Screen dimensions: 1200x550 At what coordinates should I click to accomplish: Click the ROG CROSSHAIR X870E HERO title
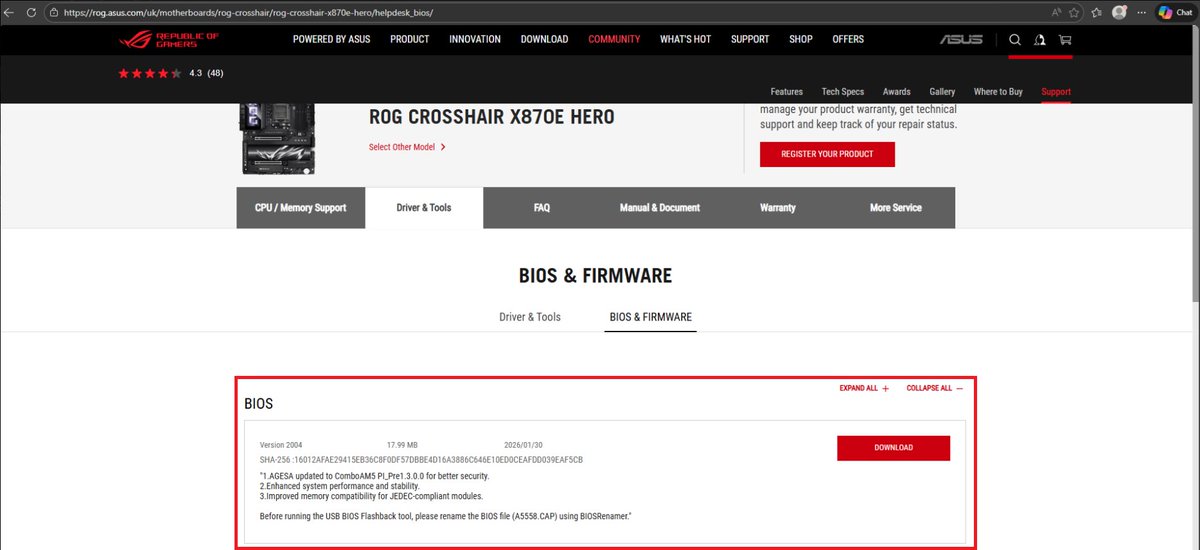[492, 118]
